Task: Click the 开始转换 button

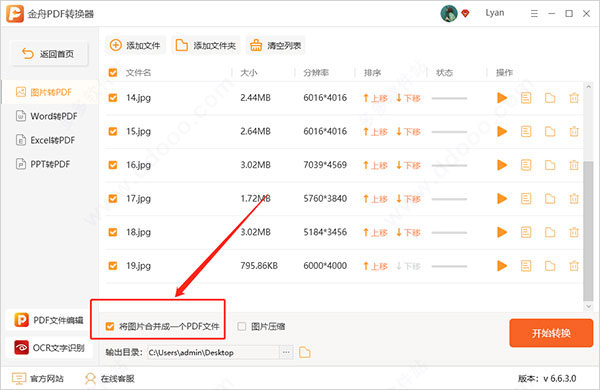Action: point(551,333)
